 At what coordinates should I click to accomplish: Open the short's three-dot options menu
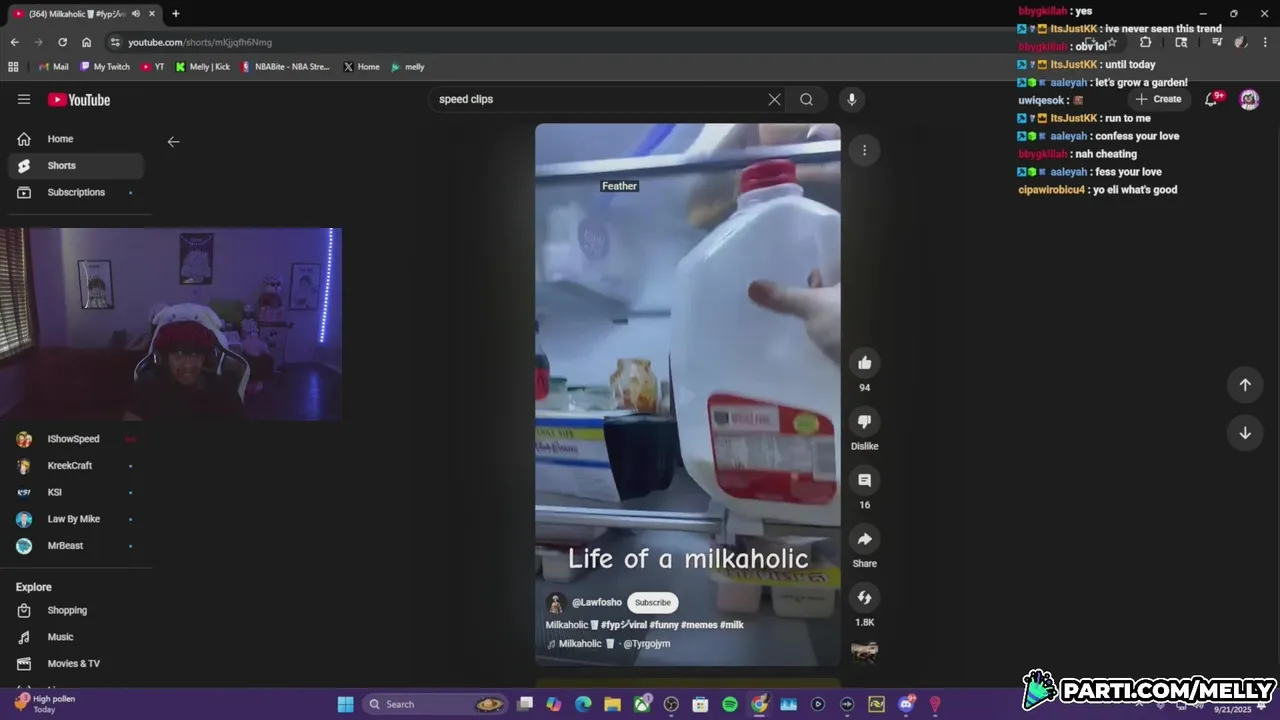coord(864,150)
